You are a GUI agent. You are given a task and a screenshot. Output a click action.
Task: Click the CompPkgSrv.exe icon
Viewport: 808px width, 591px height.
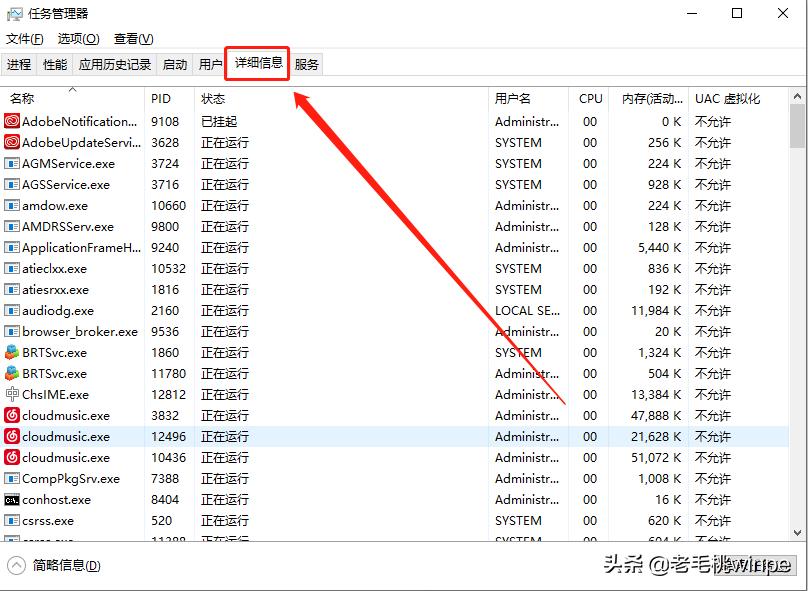click(14, 478)
